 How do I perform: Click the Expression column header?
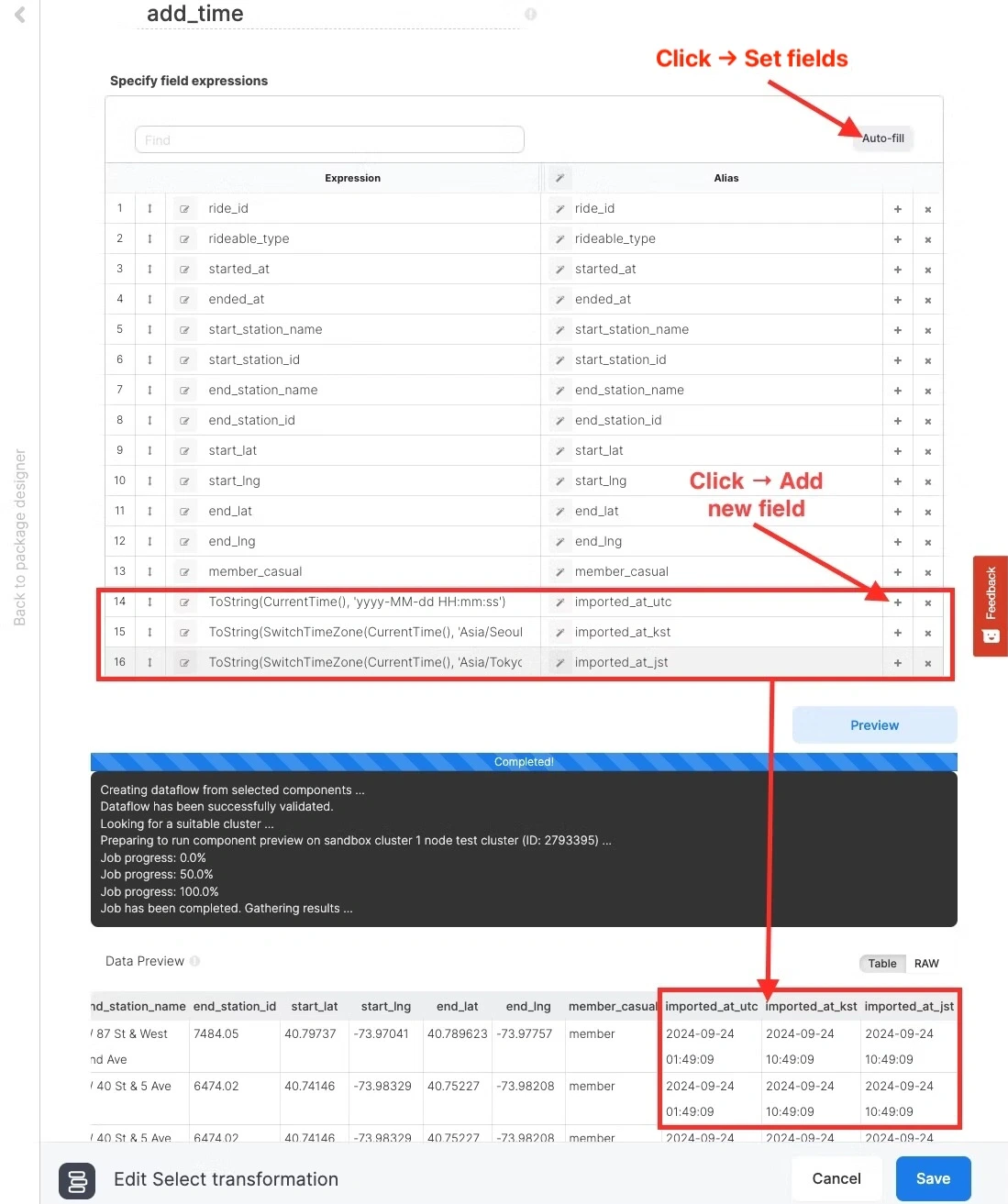(x=352, y=178)
